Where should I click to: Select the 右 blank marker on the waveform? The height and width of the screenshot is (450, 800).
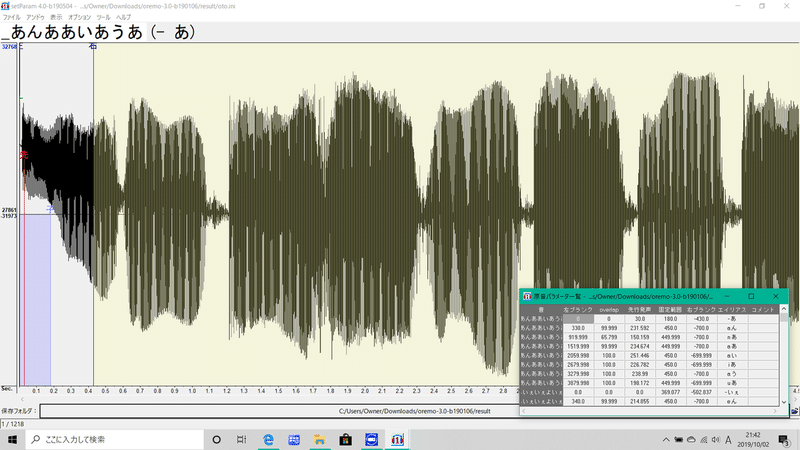pyautogui.click(x=93, y=46)
